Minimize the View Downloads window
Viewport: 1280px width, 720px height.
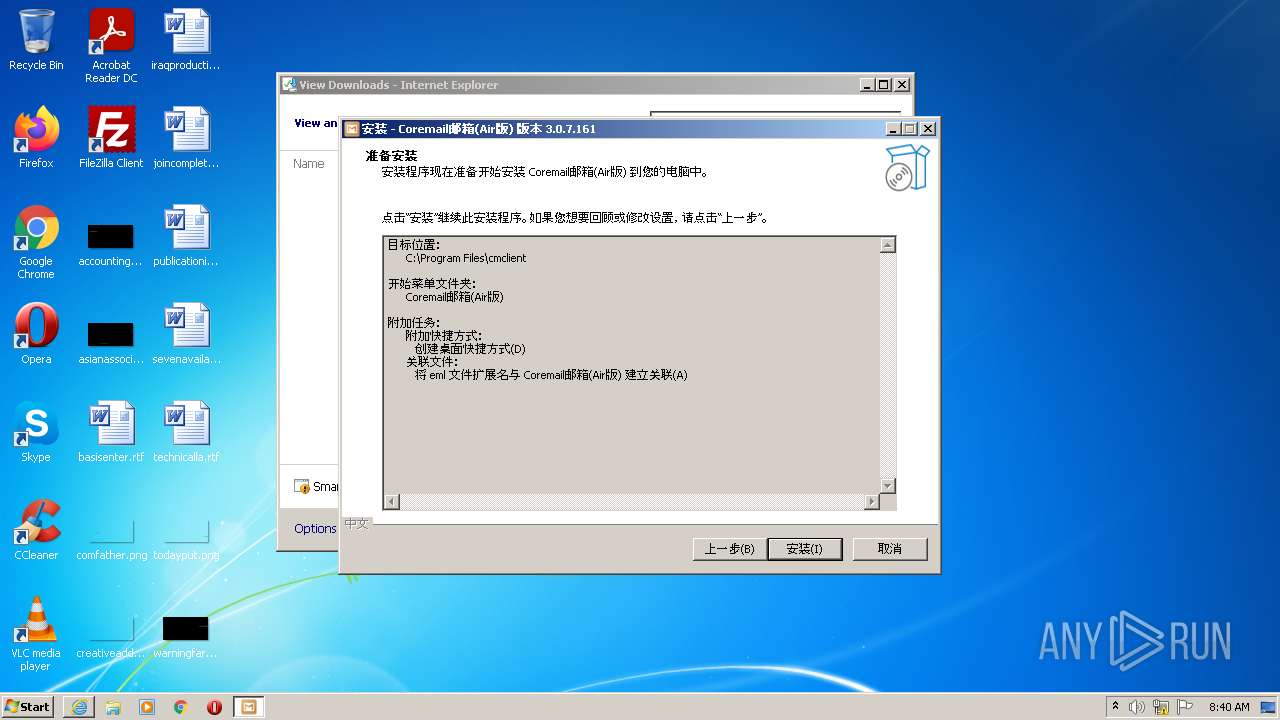click(x=867, y=85)
